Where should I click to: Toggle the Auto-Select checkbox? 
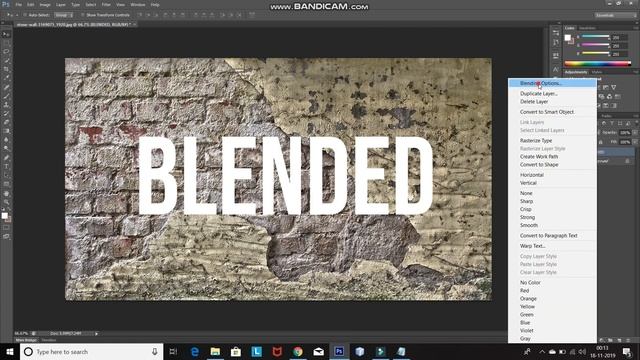25,15
